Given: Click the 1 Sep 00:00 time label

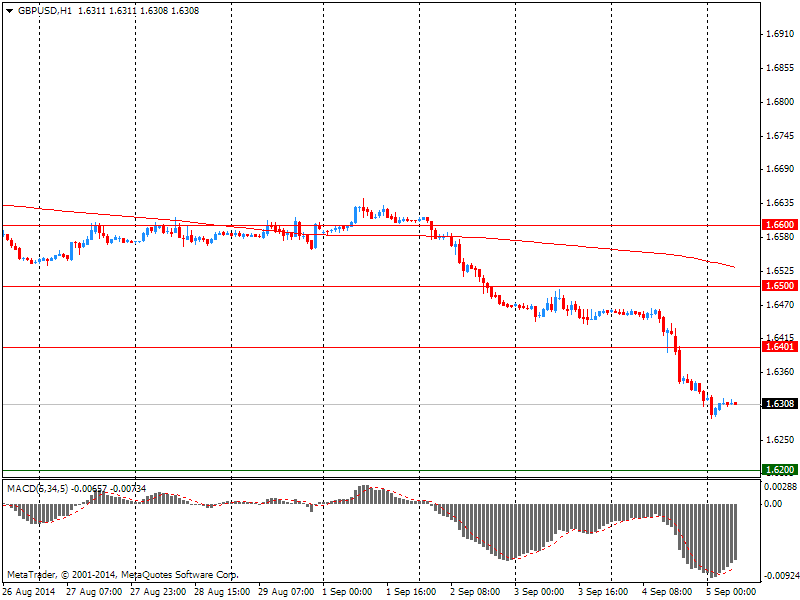Looking at the screenshot, I should (x=347, y=592).
